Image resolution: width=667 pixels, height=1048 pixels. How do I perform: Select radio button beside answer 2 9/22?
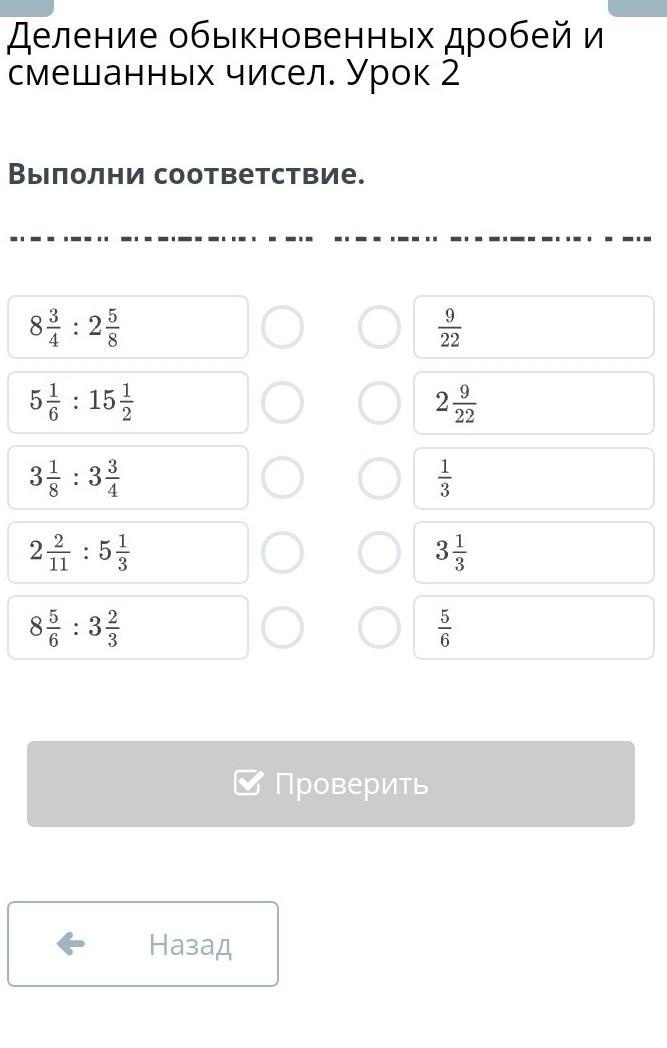(379, 403)
